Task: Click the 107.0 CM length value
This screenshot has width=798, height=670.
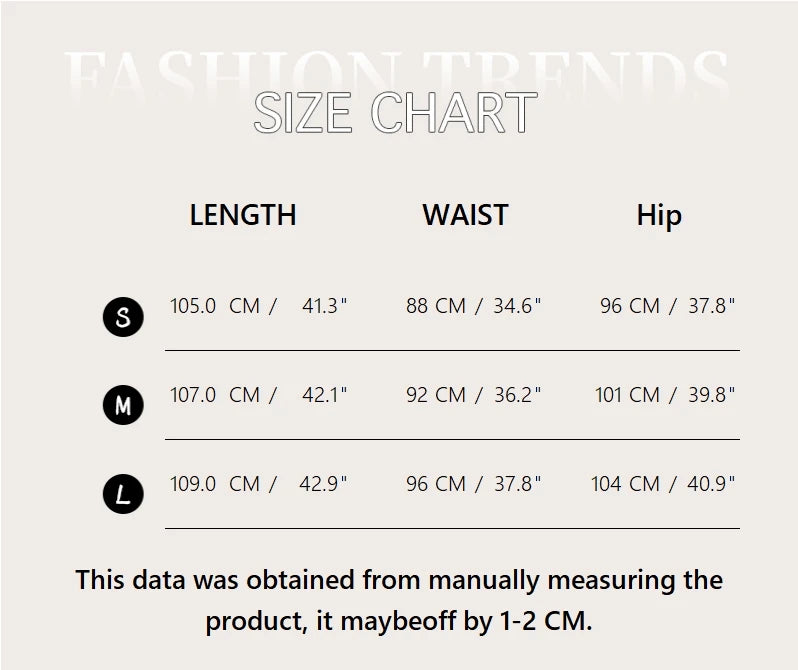Action: (x=215, y=395)
